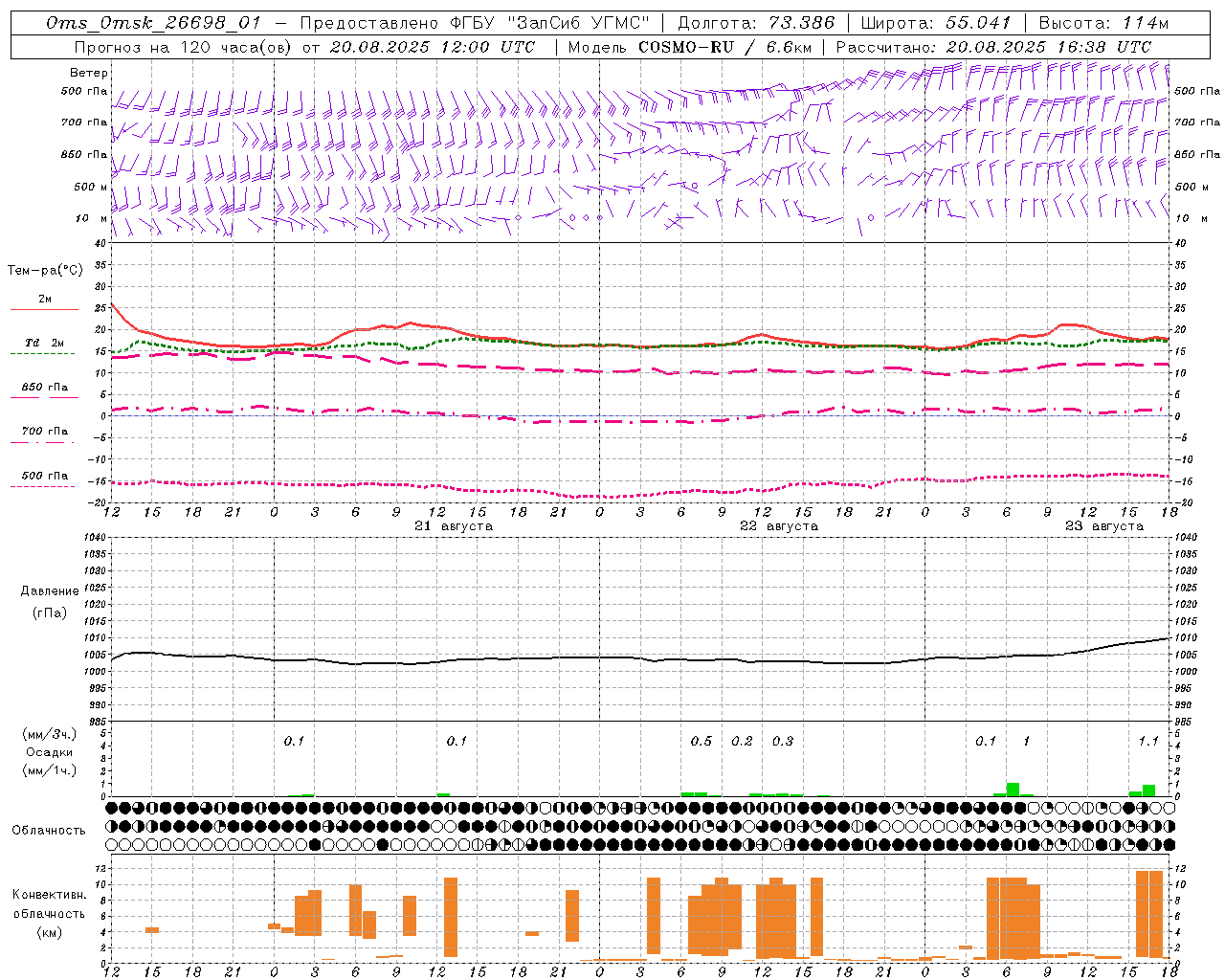The image size is (1225, 980).
Task: Click the 0.5 precipitation value
Action: [x=702, y=742]
